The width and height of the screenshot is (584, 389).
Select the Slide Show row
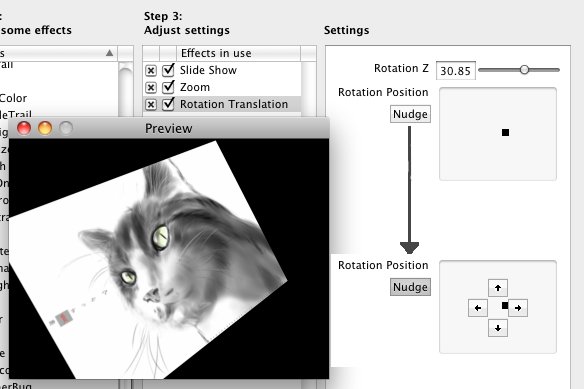pyautogui.click(x=222, y=70)
